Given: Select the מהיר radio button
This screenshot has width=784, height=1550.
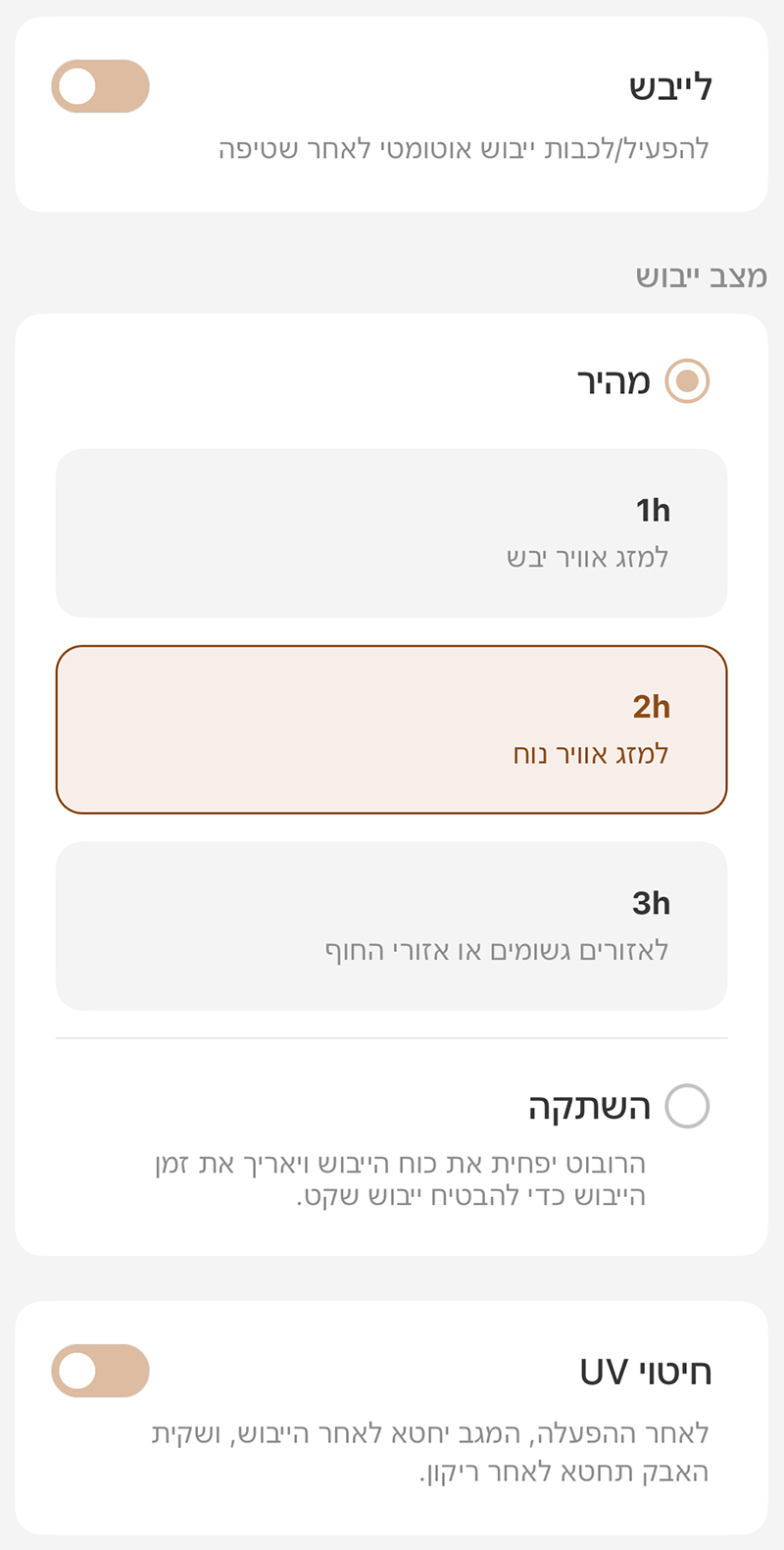Looking at the screenshot, I should tap(687, 380).
